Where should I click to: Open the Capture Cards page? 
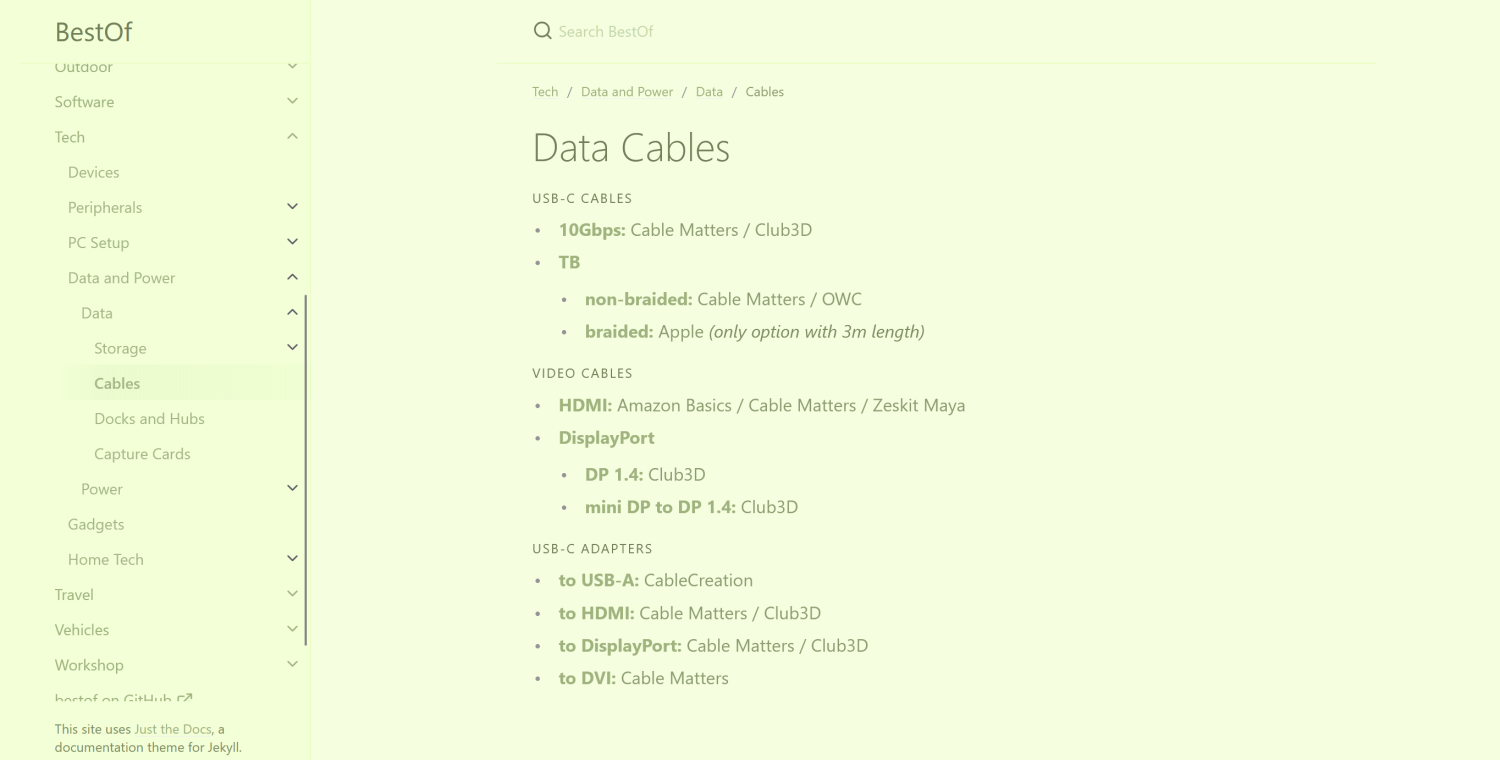pyautogui.click(x=142, y=454)
